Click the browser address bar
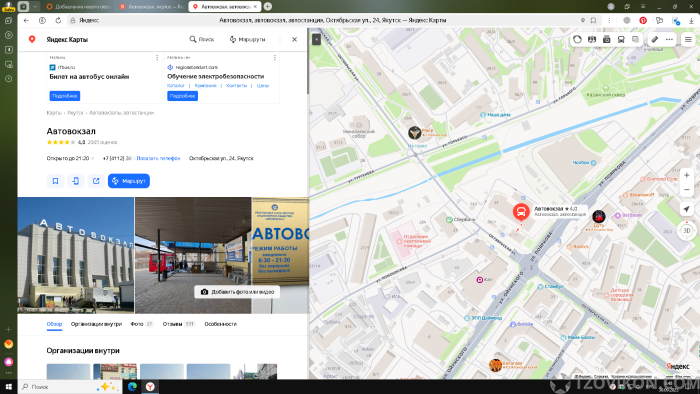 pos(333,20)
